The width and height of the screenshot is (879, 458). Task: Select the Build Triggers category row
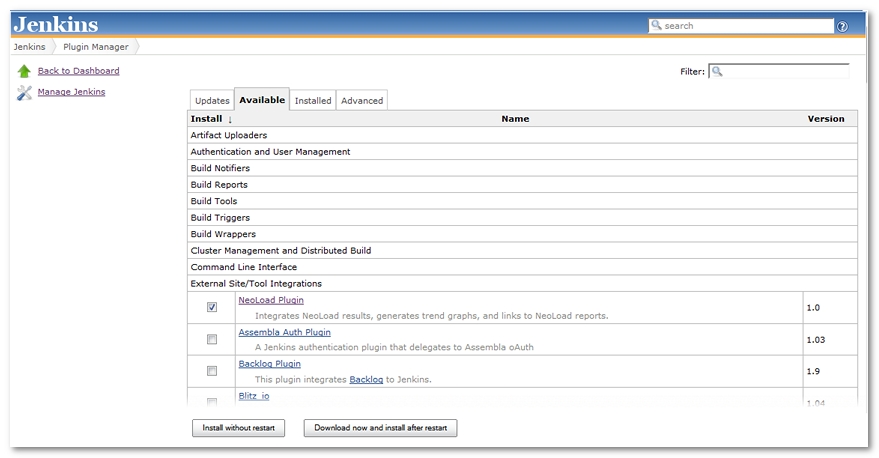[x=522, y=218]
